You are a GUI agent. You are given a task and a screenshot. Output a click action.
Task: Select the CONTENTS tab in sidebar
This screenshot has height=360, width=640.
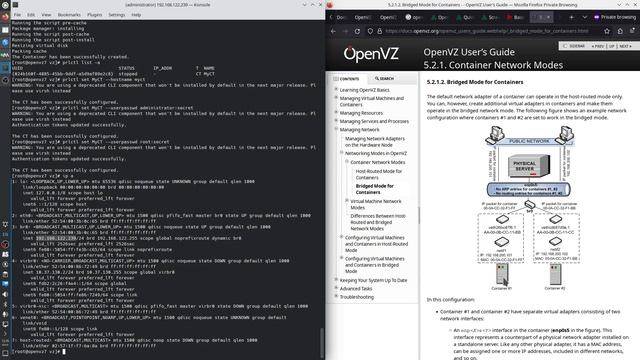point(346,78)
